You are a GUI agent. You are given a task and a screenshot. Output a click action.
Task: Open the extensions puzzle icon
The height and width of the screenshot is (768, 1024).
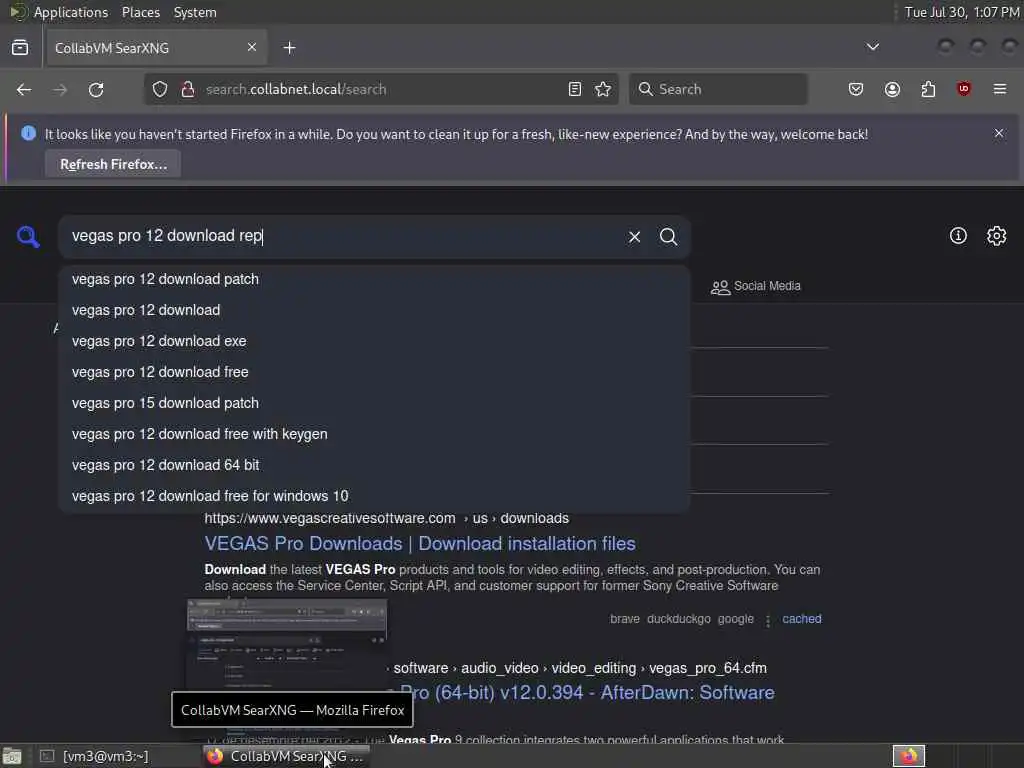tap(928, 89)
